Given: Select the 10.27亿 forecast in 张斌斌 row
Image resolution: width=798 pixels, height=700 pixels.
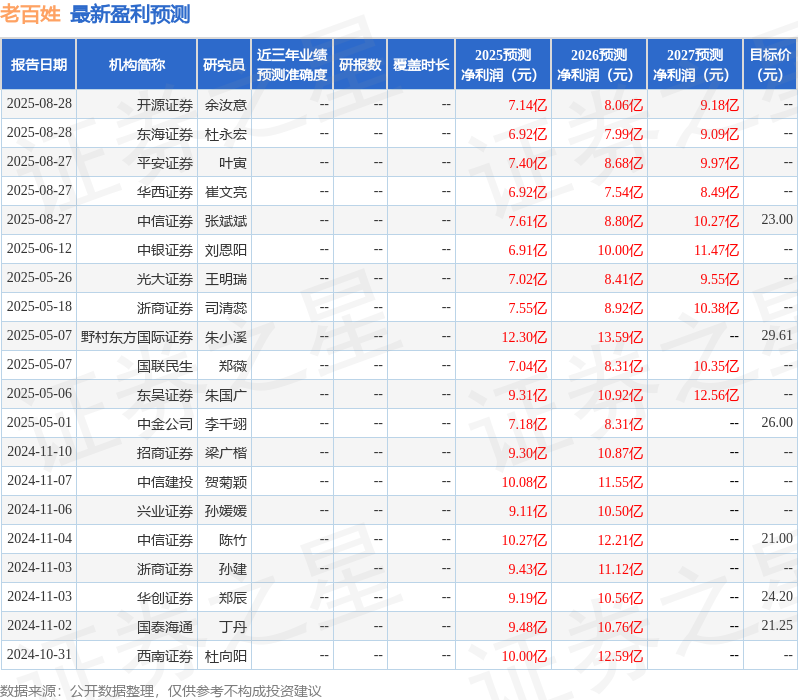Looking at the screenshot, I should [716, 221].
